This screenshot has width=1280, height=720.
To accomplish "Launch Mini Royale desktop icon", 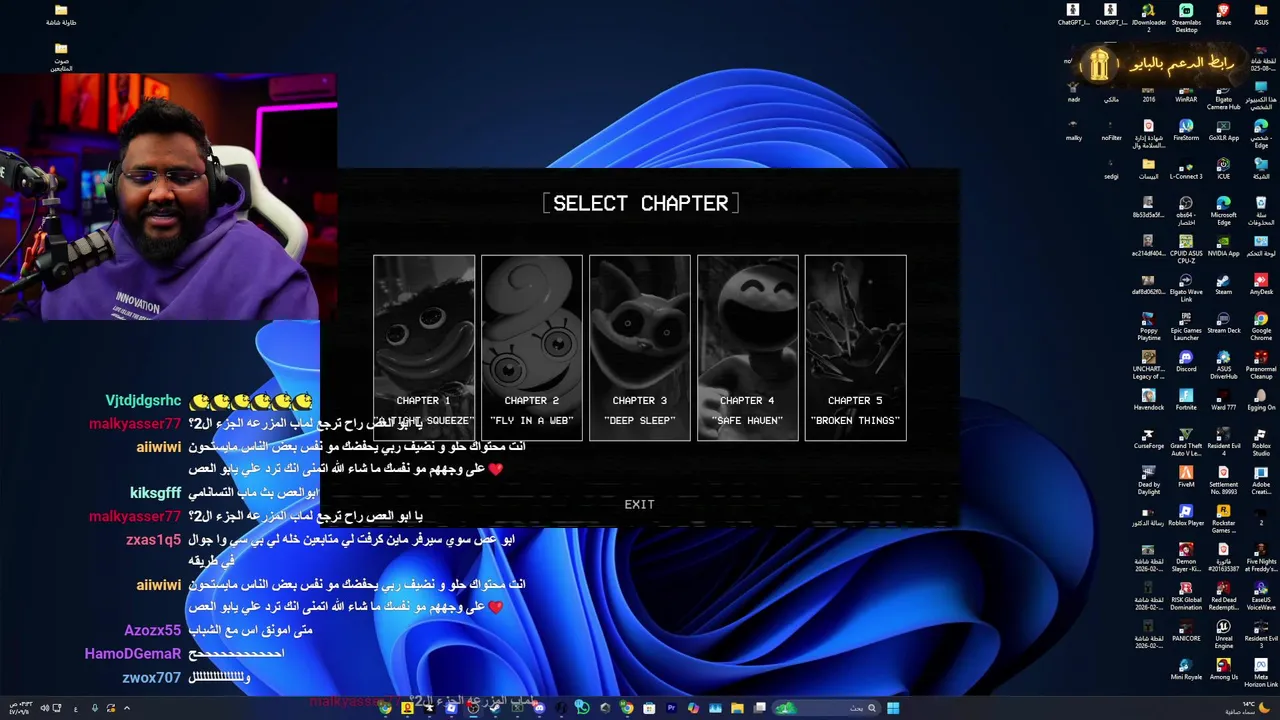I will pos(1186,668).
